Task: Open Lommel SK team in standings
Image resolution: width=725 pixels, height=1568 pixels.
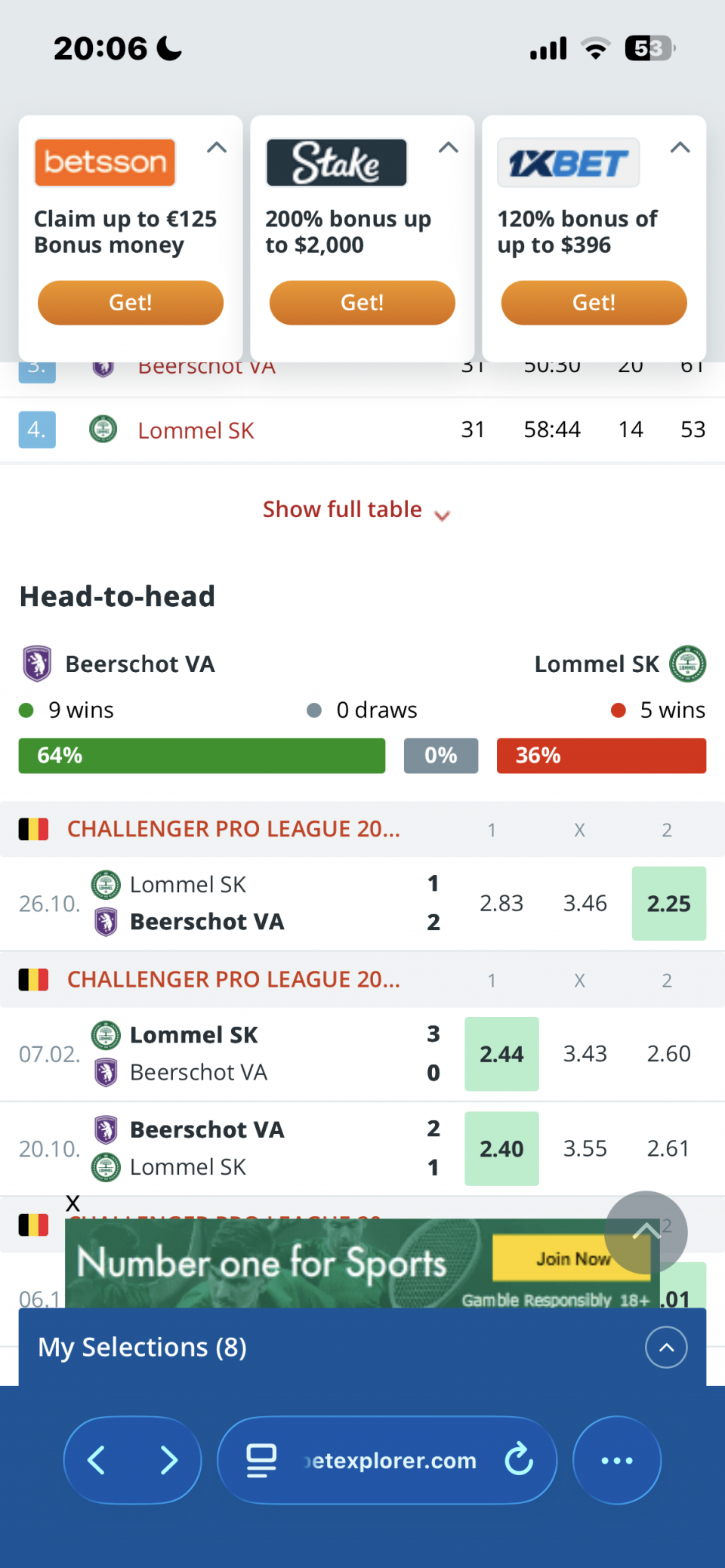Action: click(196, 430)
